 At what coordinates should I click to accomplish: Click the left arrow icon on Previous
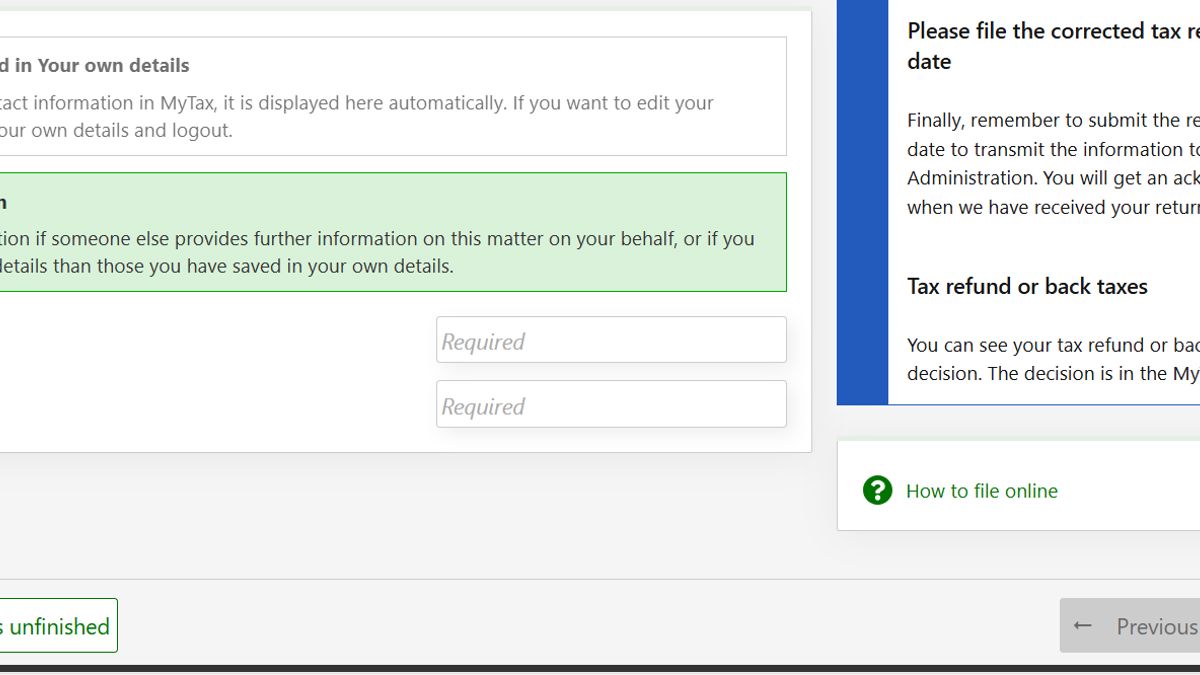pyautogui.click(x=1082, y=626)
